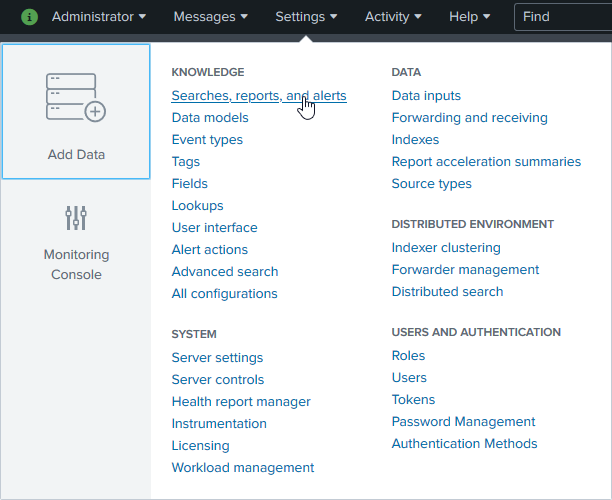Select Instrumentation
The width and height of the screenshot is (612, 500).
pos(219,423)
